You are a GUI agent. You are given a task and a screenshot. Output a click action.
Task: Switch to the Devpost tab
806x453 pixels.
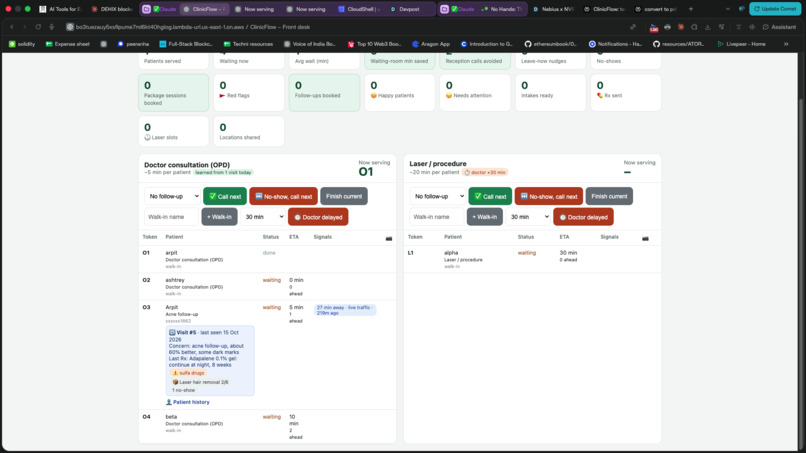(x=409, y=9)
